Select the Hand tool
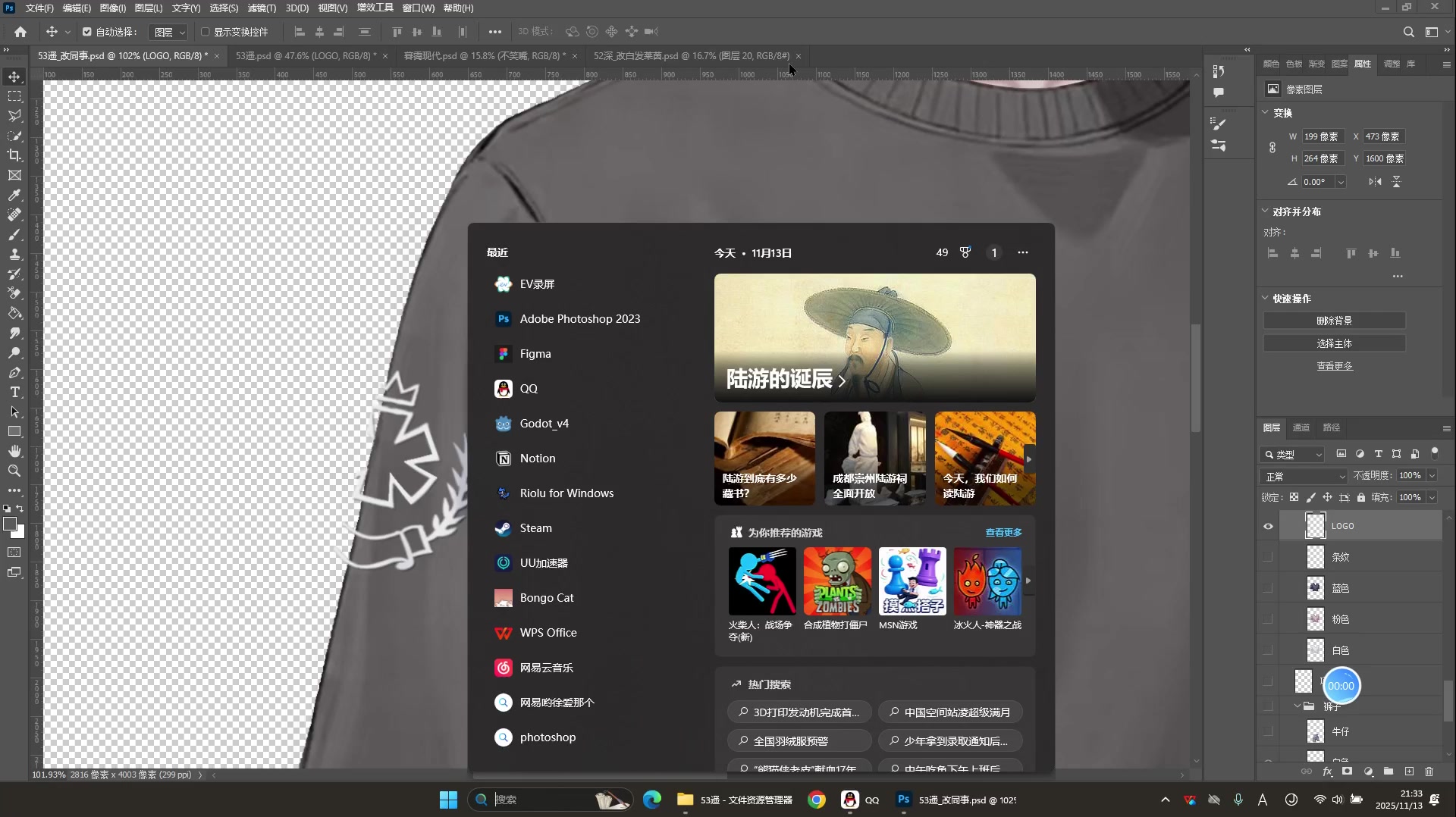 (x=14, y=451)
